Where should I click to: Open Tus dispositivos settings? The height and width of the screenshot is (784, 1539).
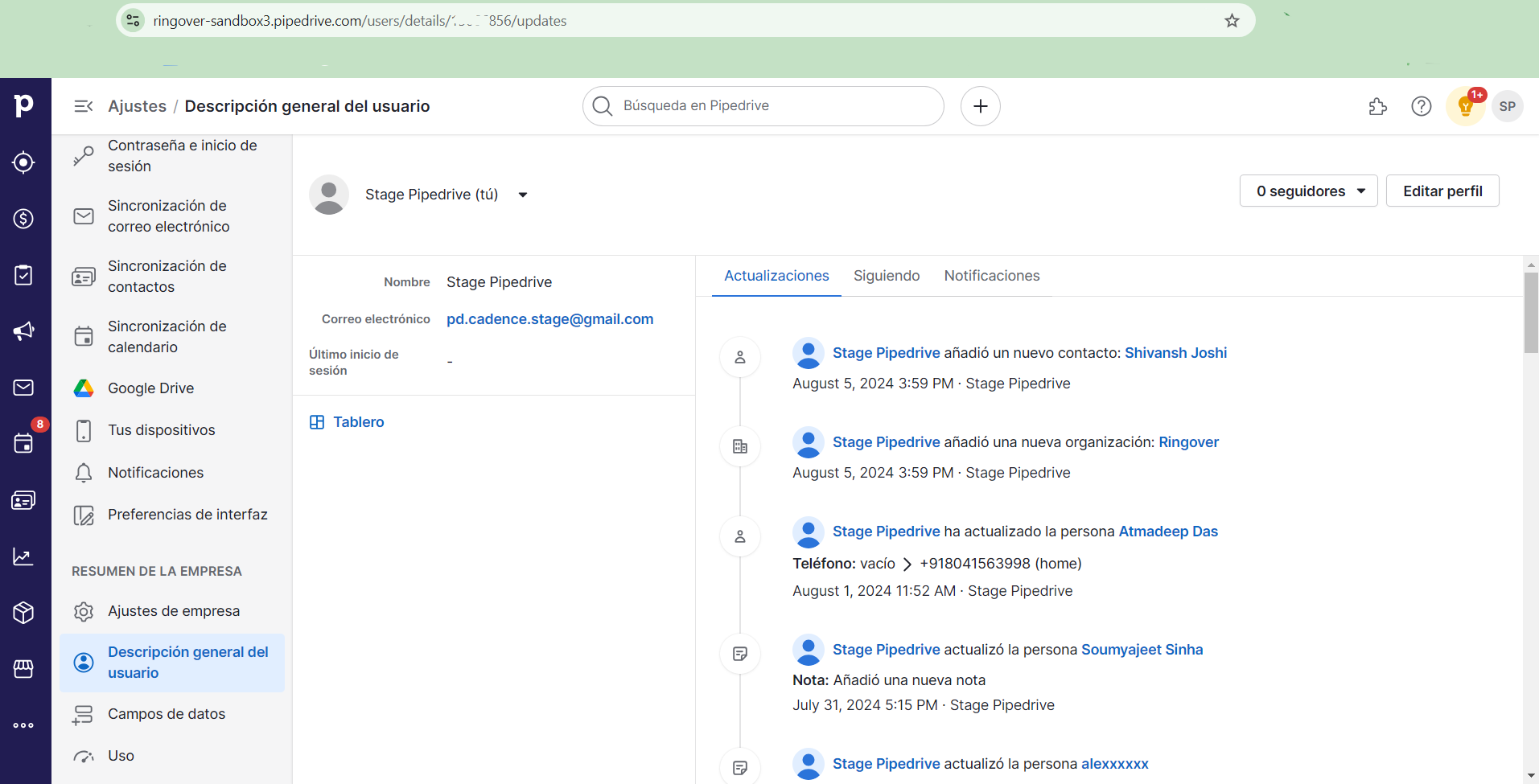[x=172, y=430]
